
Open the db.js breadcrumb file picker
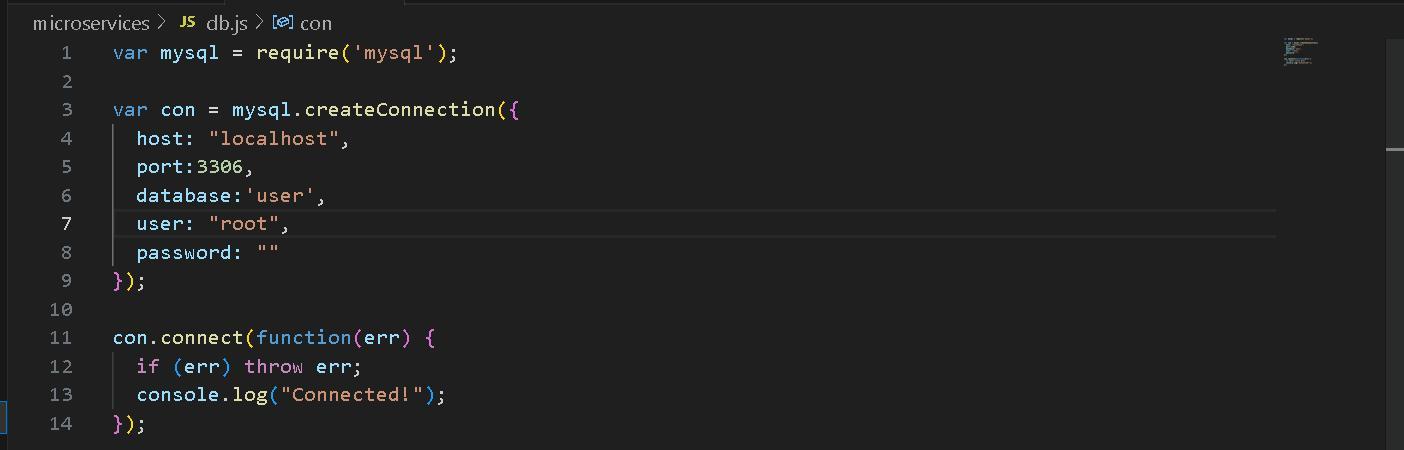(x=226, y=22)
